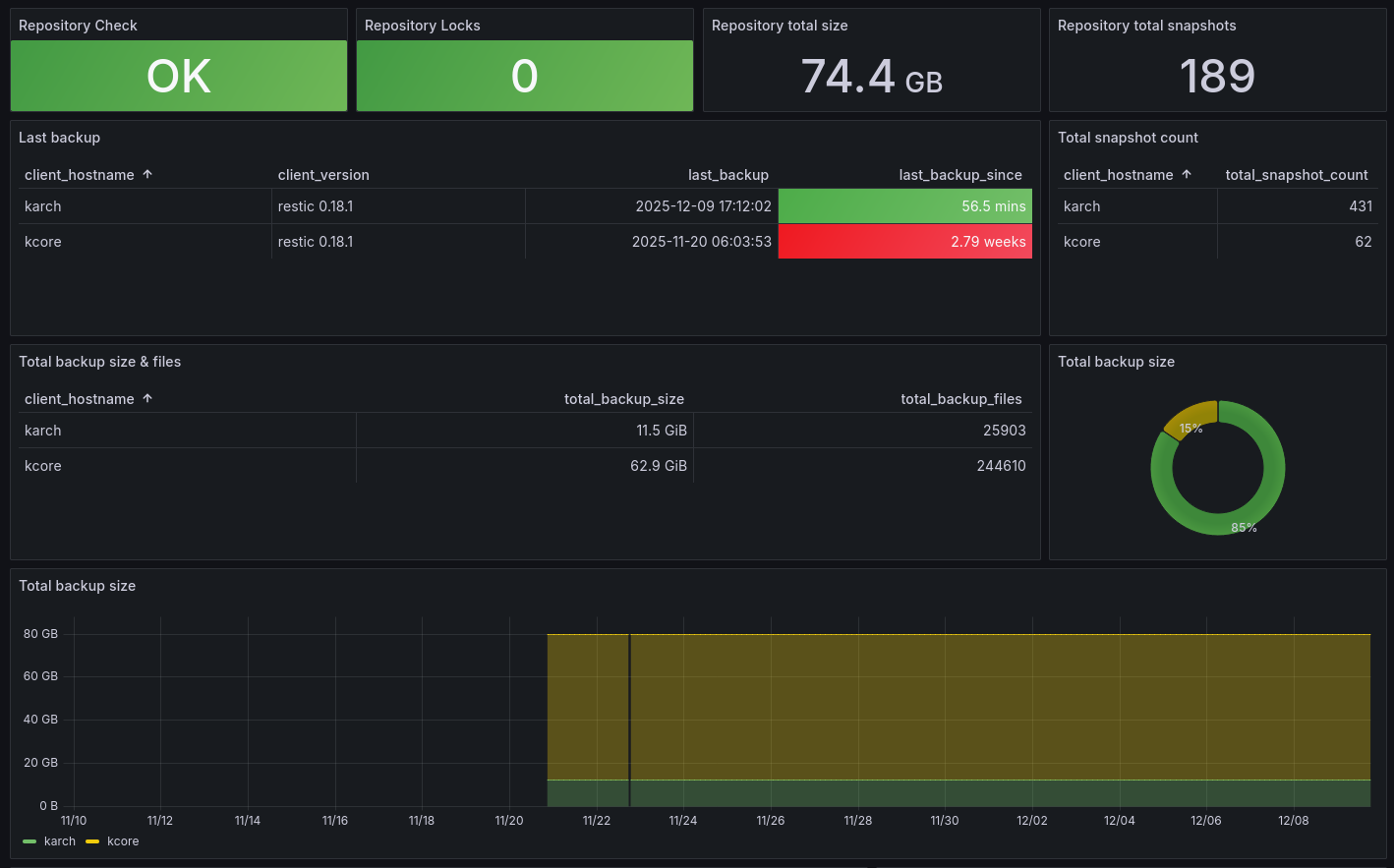Toggle kcore series via its legend label
Image resolution: width=1394 pixels, height=868 pixels.
tap(123, 841)
